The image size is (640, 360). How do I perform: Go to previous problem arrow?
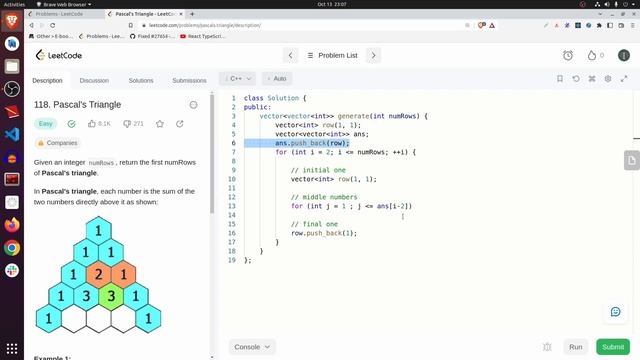pos(290,55)
